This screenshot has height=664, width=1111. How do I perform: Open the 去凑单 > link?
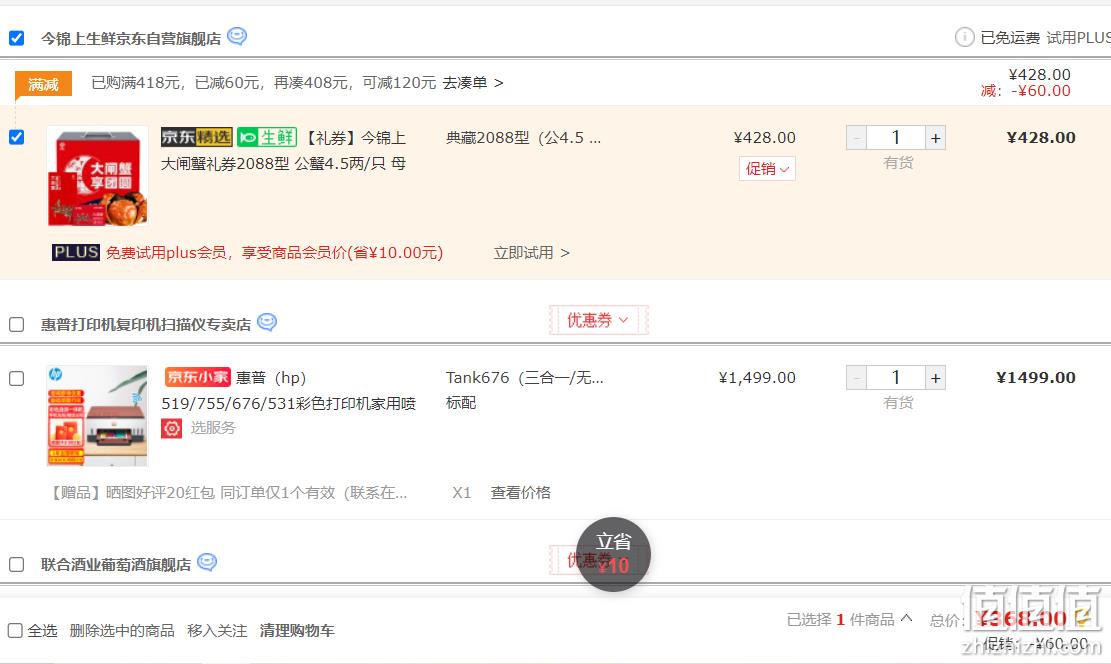[473, 83]
